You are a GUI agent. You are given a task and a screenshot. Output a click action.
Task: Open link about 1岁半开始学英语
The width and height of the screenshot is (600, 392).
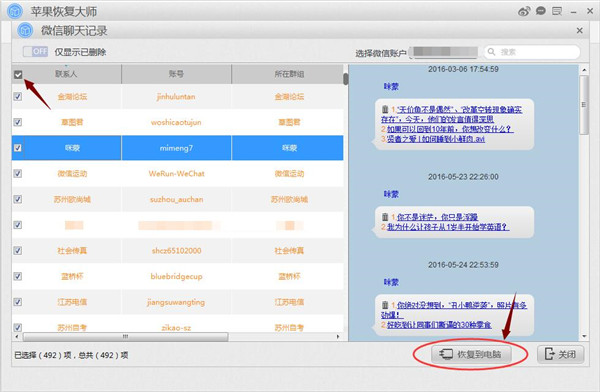pyautogui.click(x=448, y=227)
